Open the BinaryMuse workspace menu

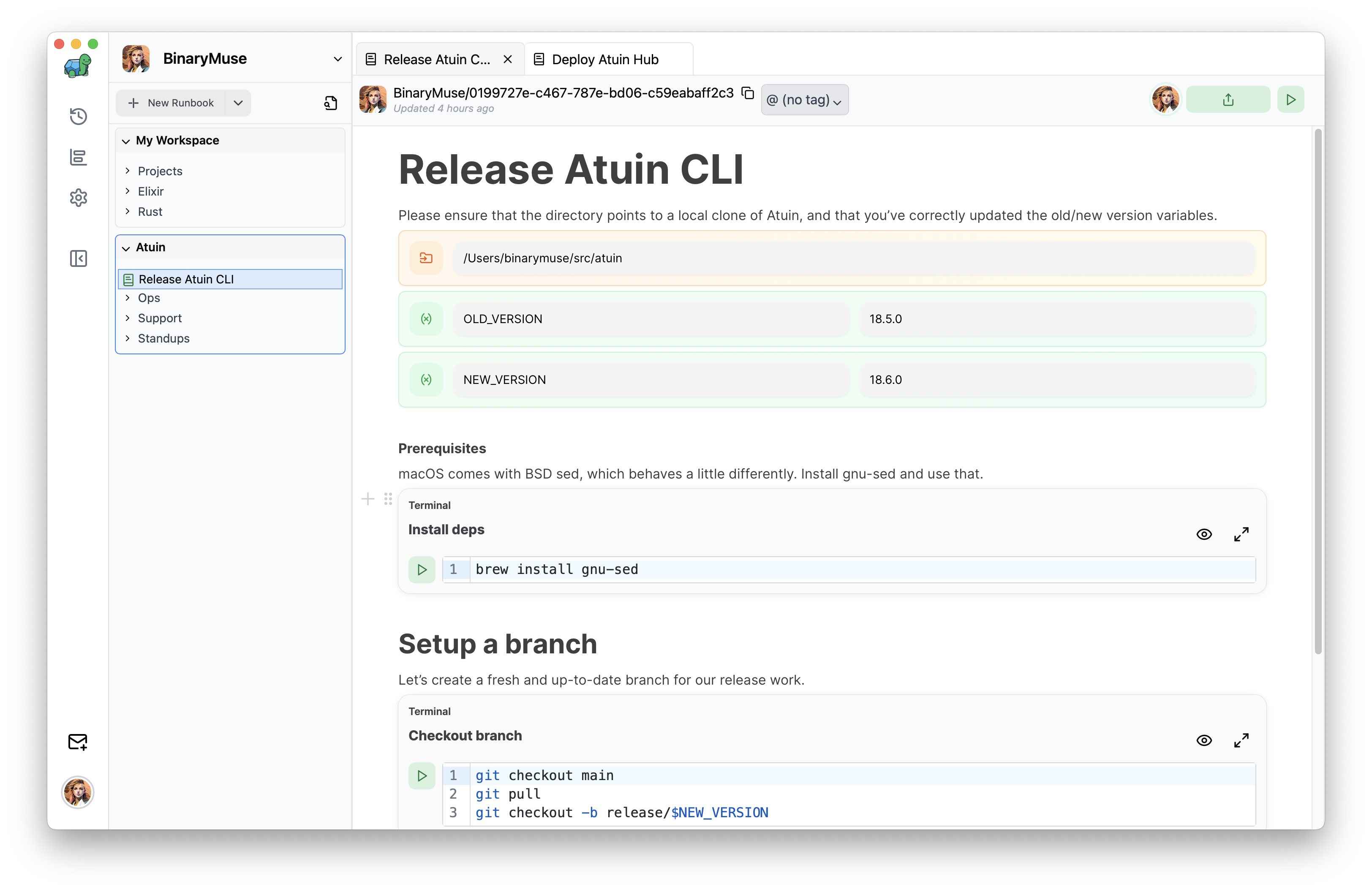338,59
